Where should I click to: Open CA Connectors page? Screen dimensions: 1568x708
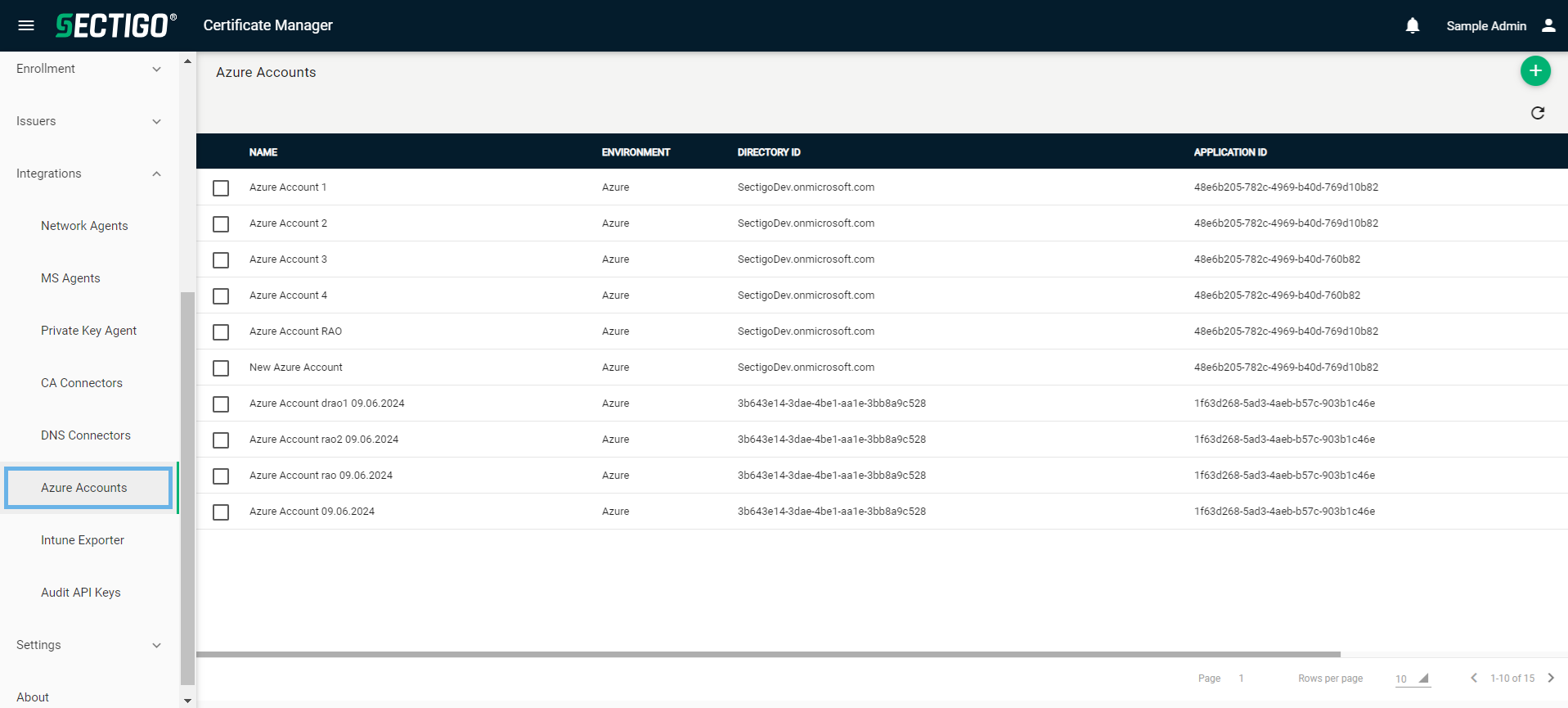click(82, 383)
